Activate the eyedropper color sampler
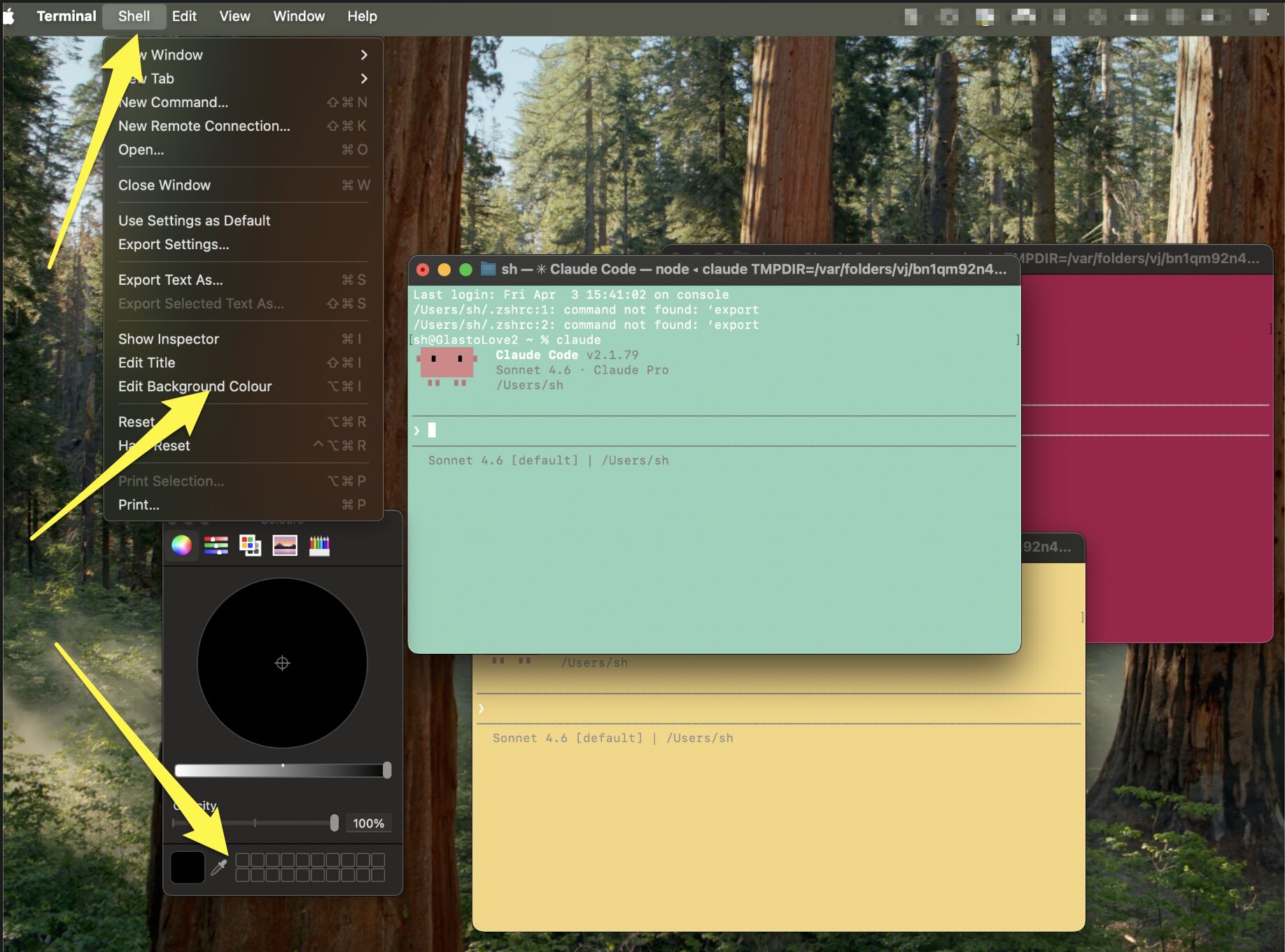The height and width of the screenshot is (952, 1285). 218,866
